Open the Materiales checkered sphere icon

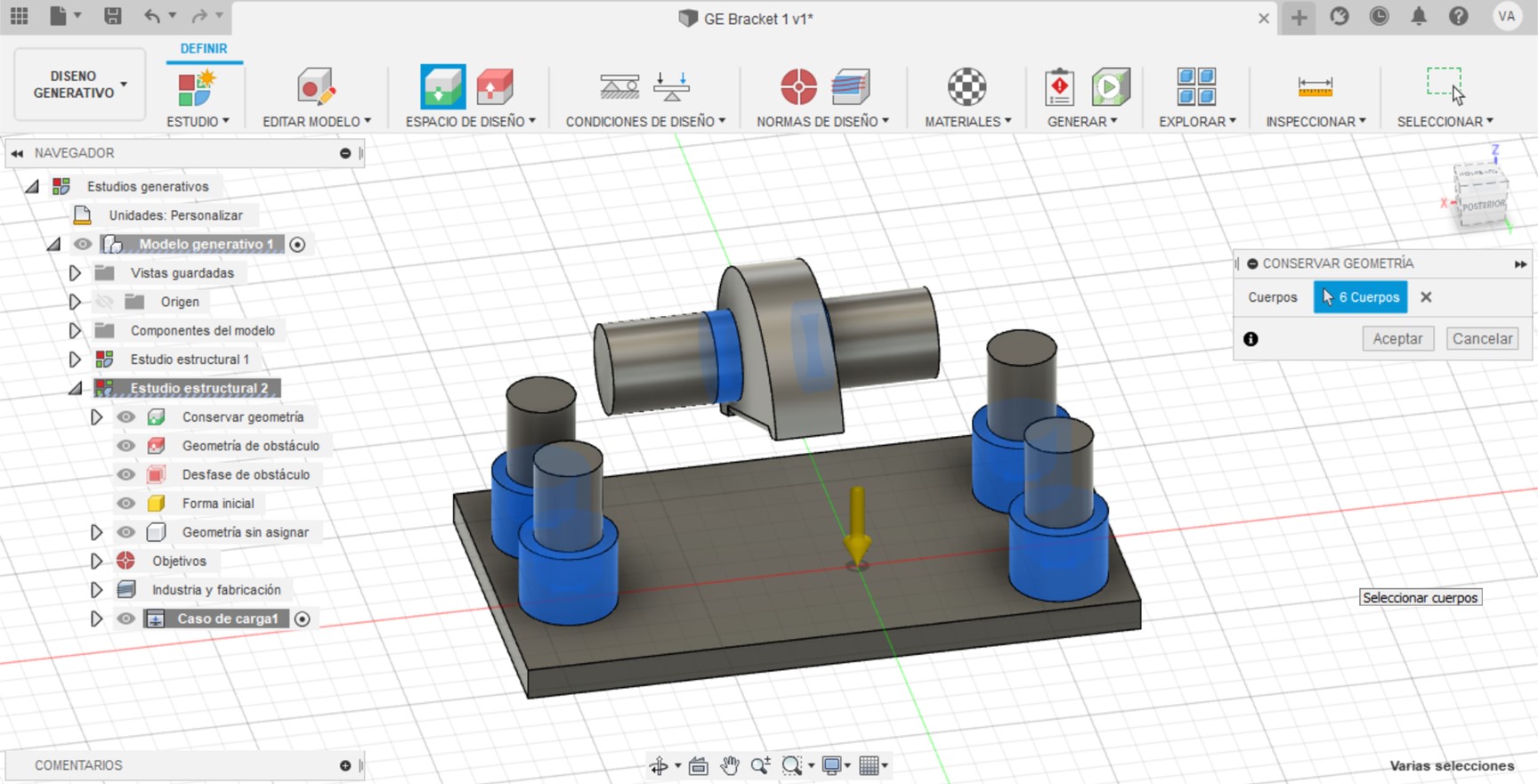(x=967, y=87)
